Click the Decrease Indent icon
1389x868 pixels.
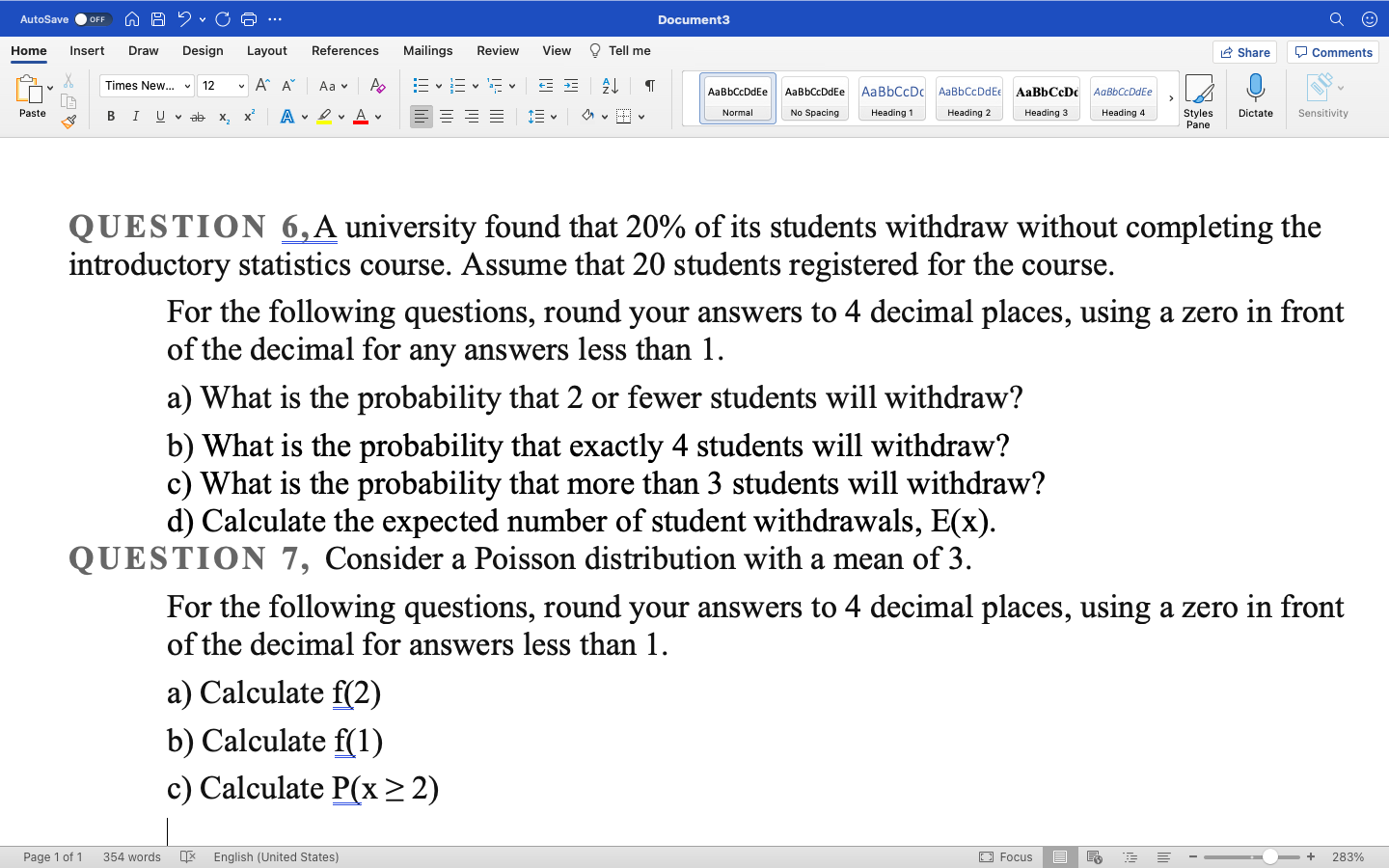click(x=546, y=86)
